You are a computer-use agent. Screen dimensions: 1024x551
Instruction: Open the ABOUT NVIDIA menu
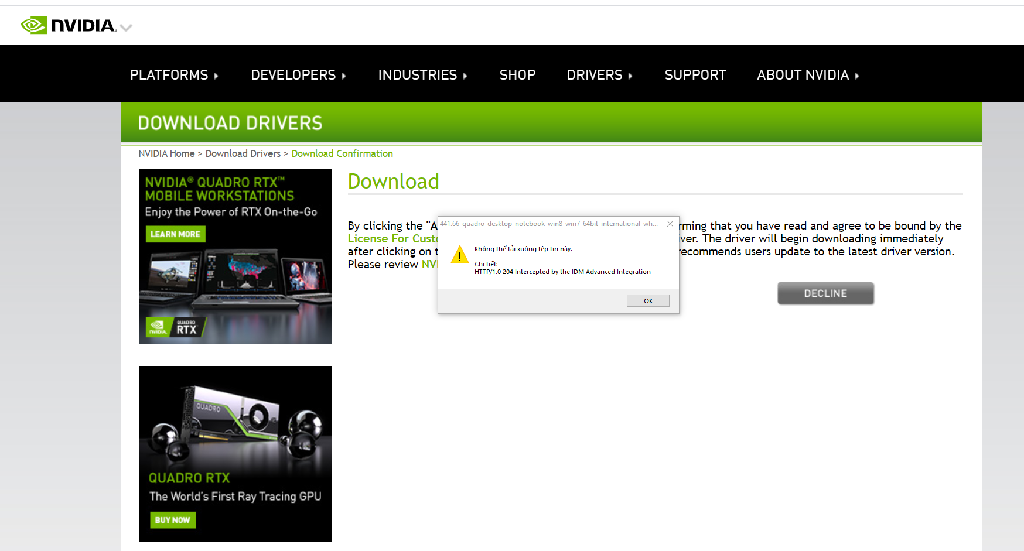(808, 75)
